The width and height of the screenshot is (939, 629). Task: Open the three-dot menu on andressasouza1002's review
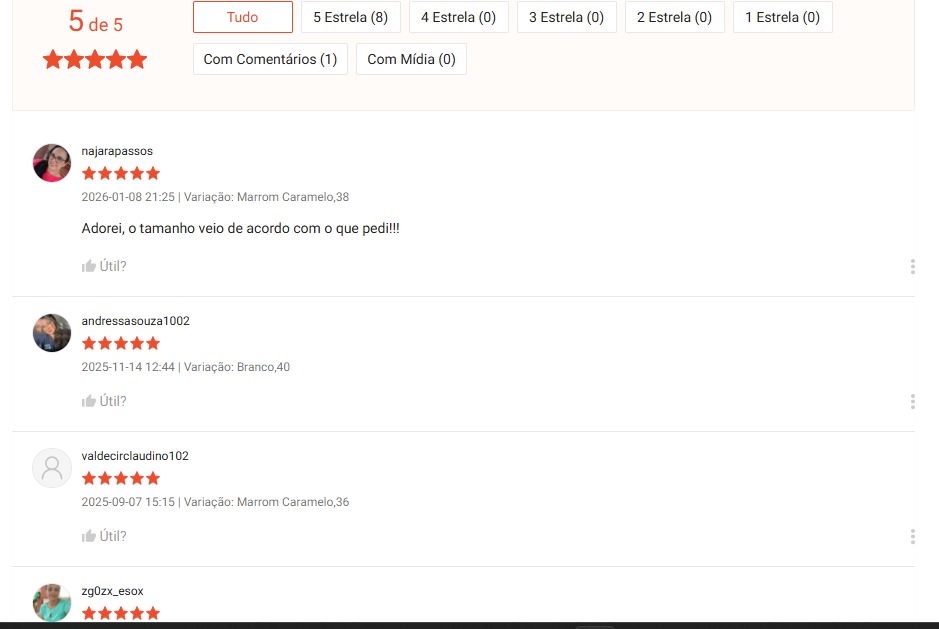click(x=911, y=401)
